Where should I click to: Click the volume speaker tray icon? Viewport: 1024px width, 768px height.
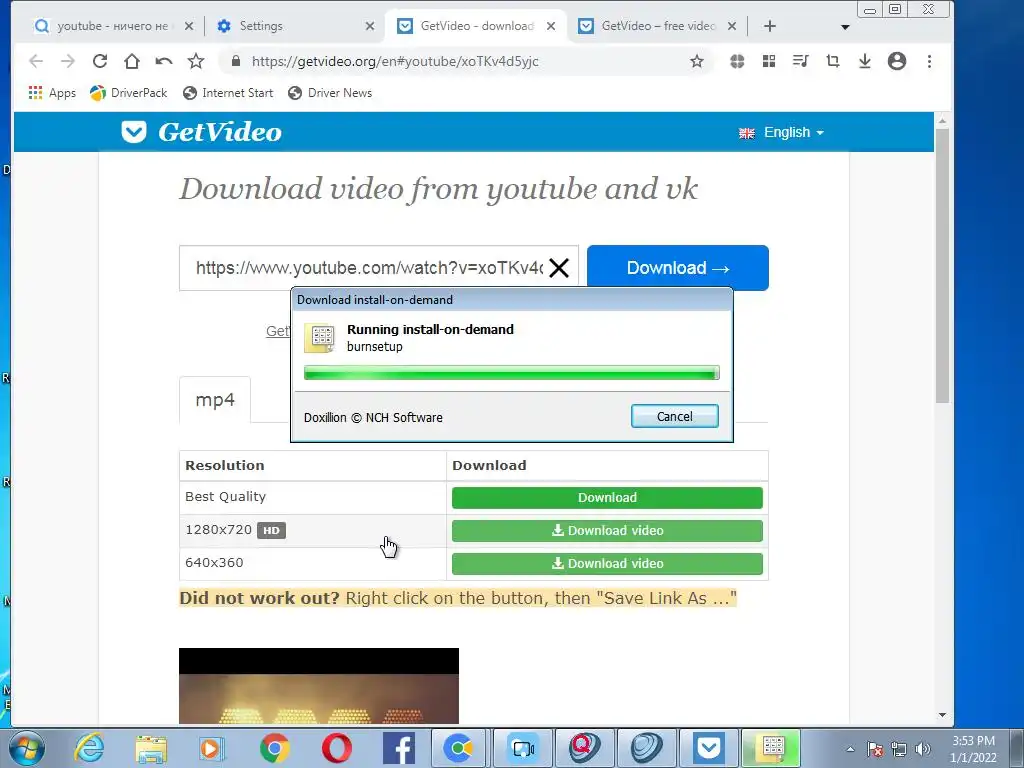pyautogui.click(x=923, y=749)
